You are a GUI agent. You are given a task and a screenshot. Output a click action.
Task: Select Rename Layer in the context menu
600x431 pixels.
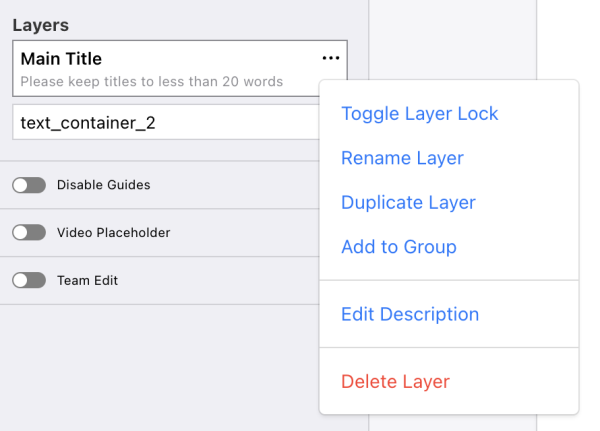402,158
